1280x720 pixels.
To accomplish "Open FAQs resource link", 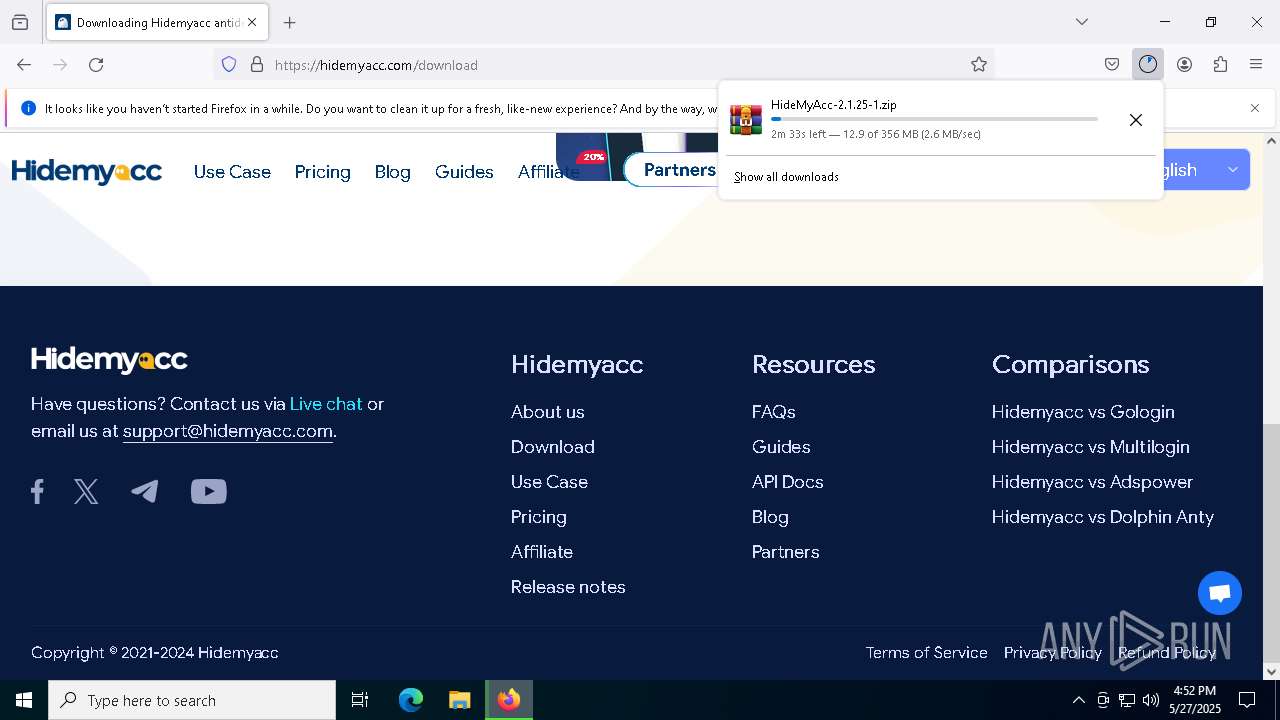I will (773, 412).
